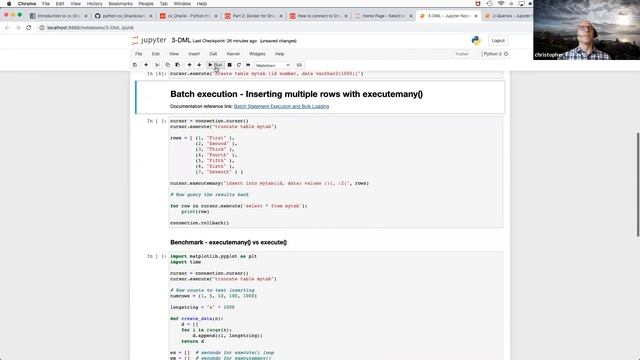The height and width of the screenshot is (360, 640).
Task: Switch to Part 2: Docker for Oracle tab
Action: tap(253, 16)
